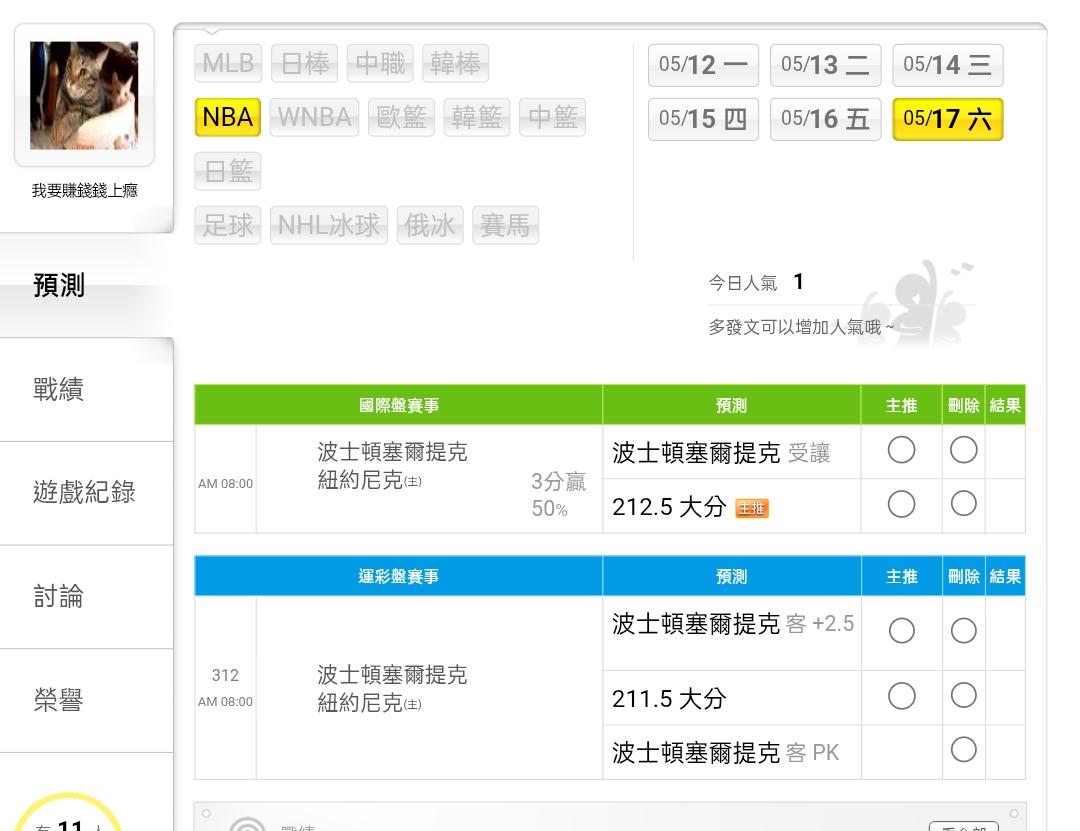Select the 韓棒 league tab
The image size is (1080, 831).
click(x=455, y=63)
